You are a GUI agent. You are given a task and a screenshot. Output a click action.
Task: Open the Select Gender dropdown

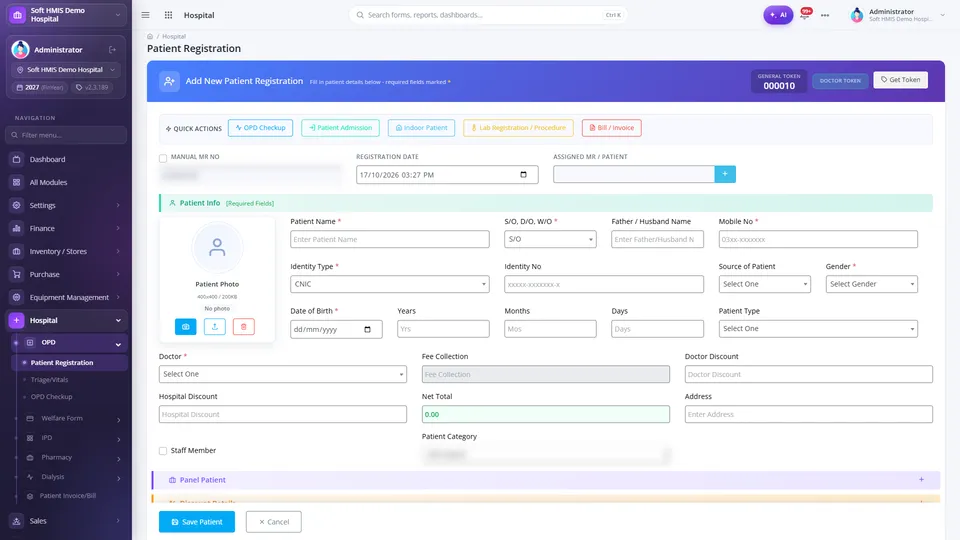871,284
